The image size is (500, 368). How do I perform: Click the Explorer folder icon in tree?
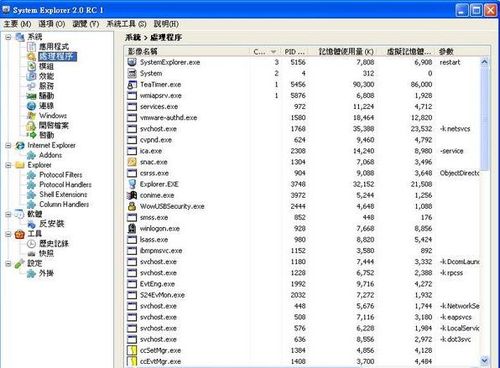(x=20, y=165)
